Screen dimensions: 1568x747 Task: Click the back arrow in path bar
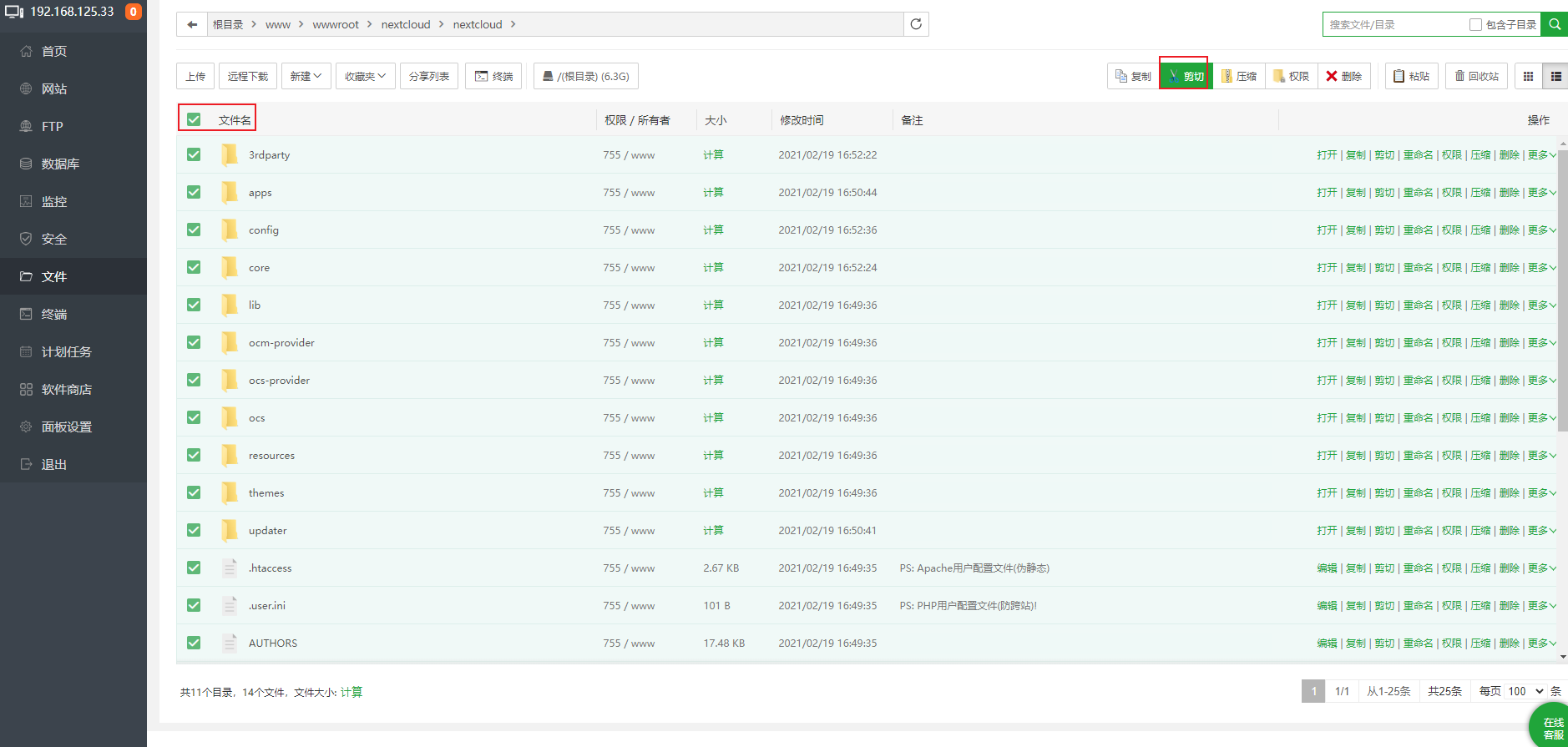point(191,24)
